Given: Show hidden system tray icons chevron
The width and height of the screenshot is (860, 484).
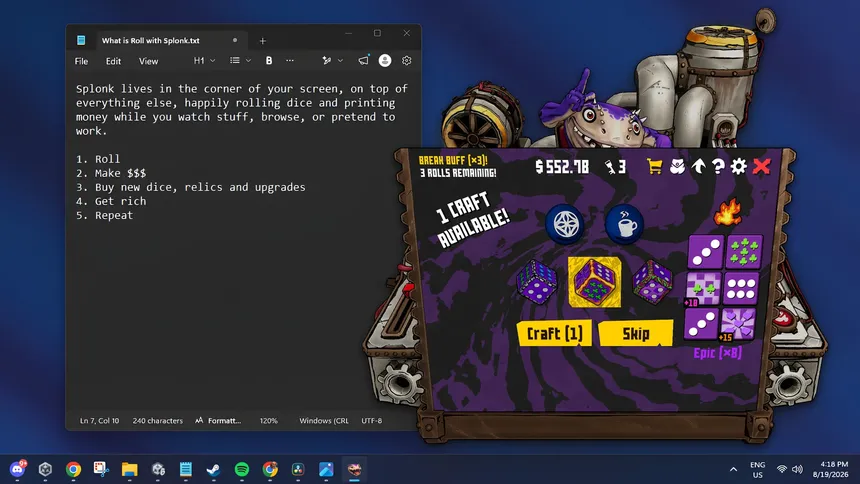Looking at the screenshot, I should point(733,469).
